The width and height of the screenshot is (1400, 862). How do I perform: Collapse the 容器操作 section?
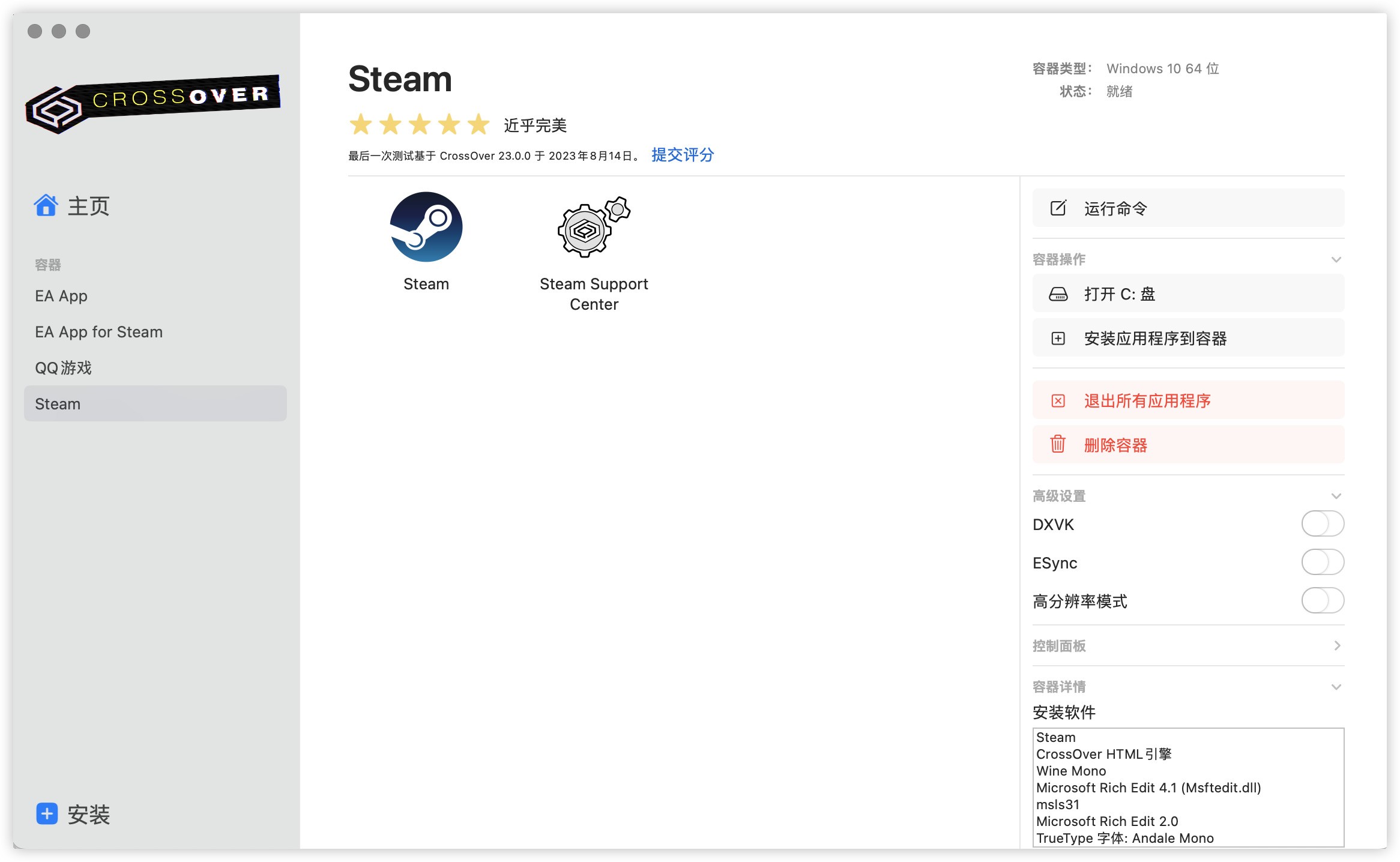pos(1336,259)
